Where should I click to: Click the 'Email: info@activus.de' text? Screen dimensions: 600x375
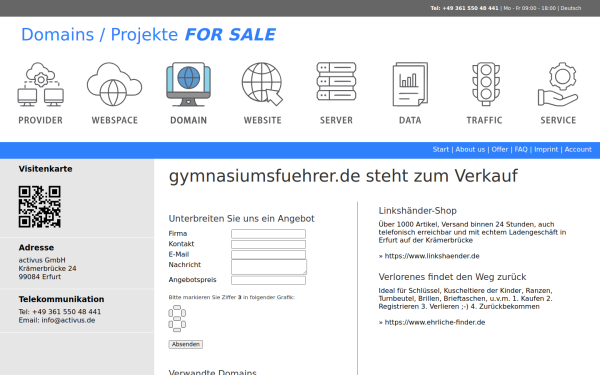tap(57, 320)
